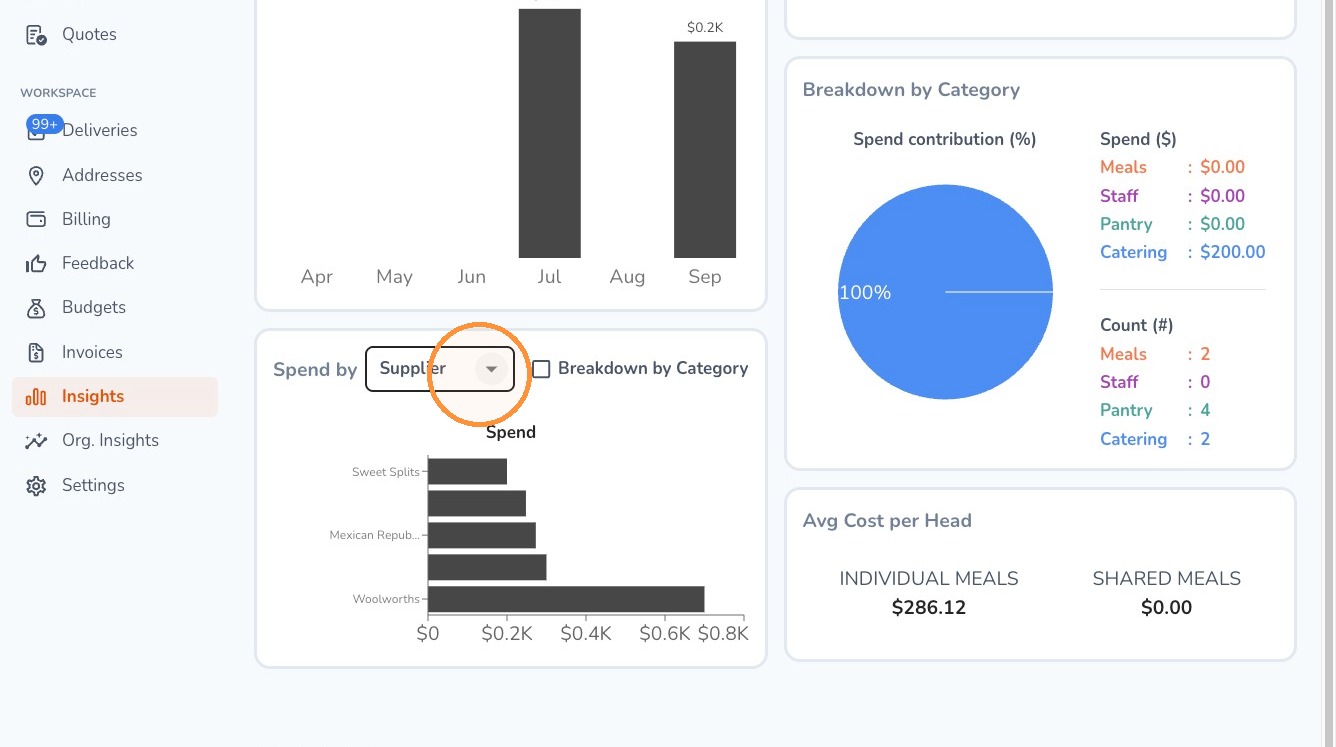Click the Meals spend legend label
The width and height of the screenshot is (1336, 747).
click(1123, 167)
